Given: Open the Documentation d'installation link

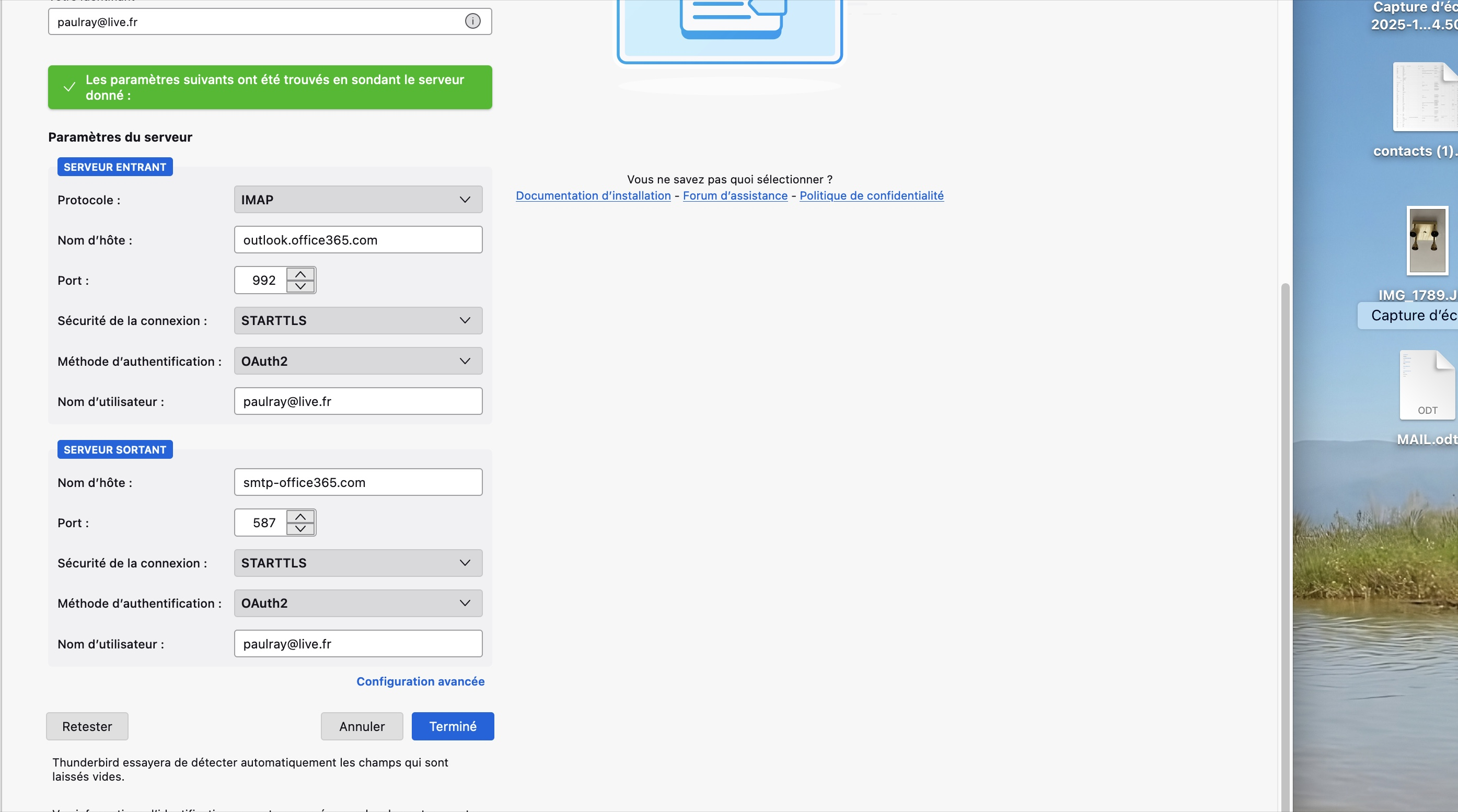Looking at the screenshot, I should pyautogui.click(x=593, y=196).
